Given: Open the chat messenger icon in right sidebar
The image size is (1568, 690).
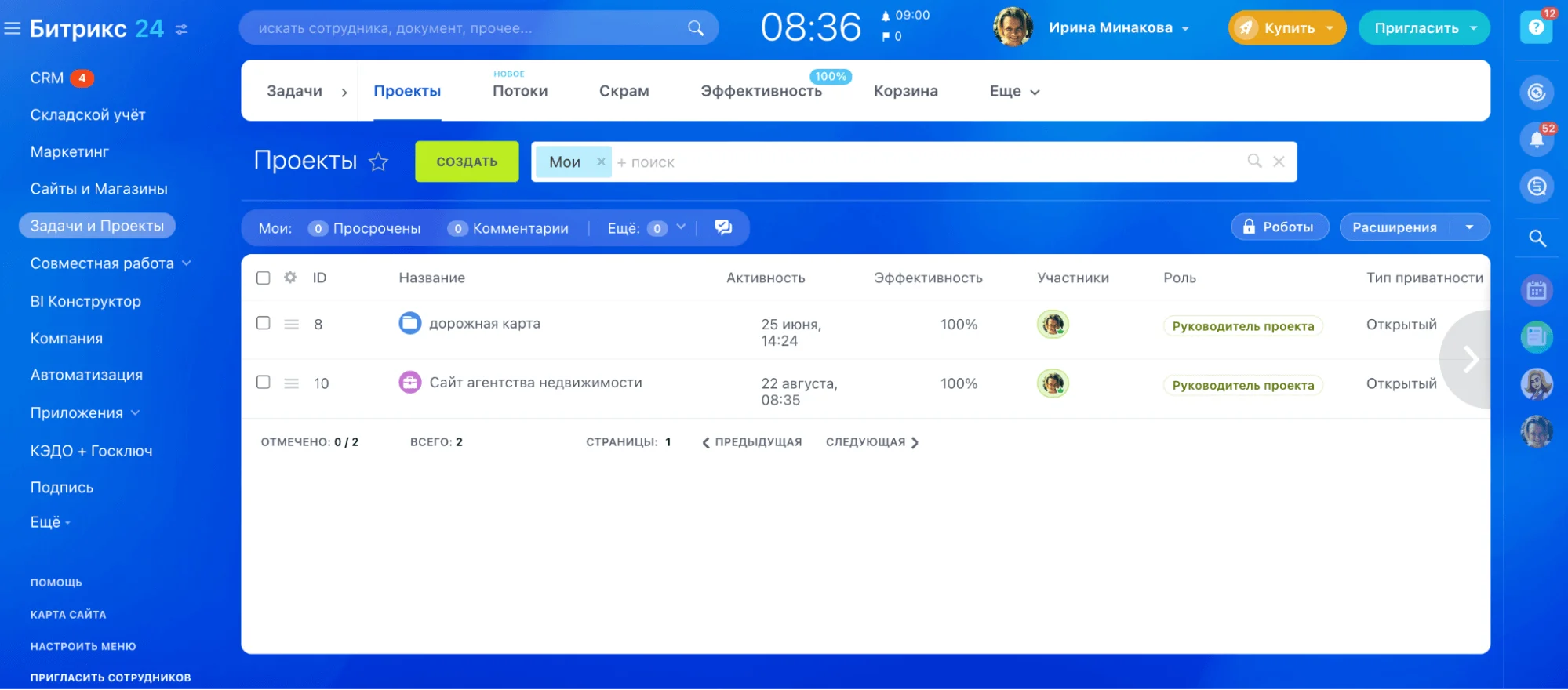Looking at the screenshot, I should 1537,187.
